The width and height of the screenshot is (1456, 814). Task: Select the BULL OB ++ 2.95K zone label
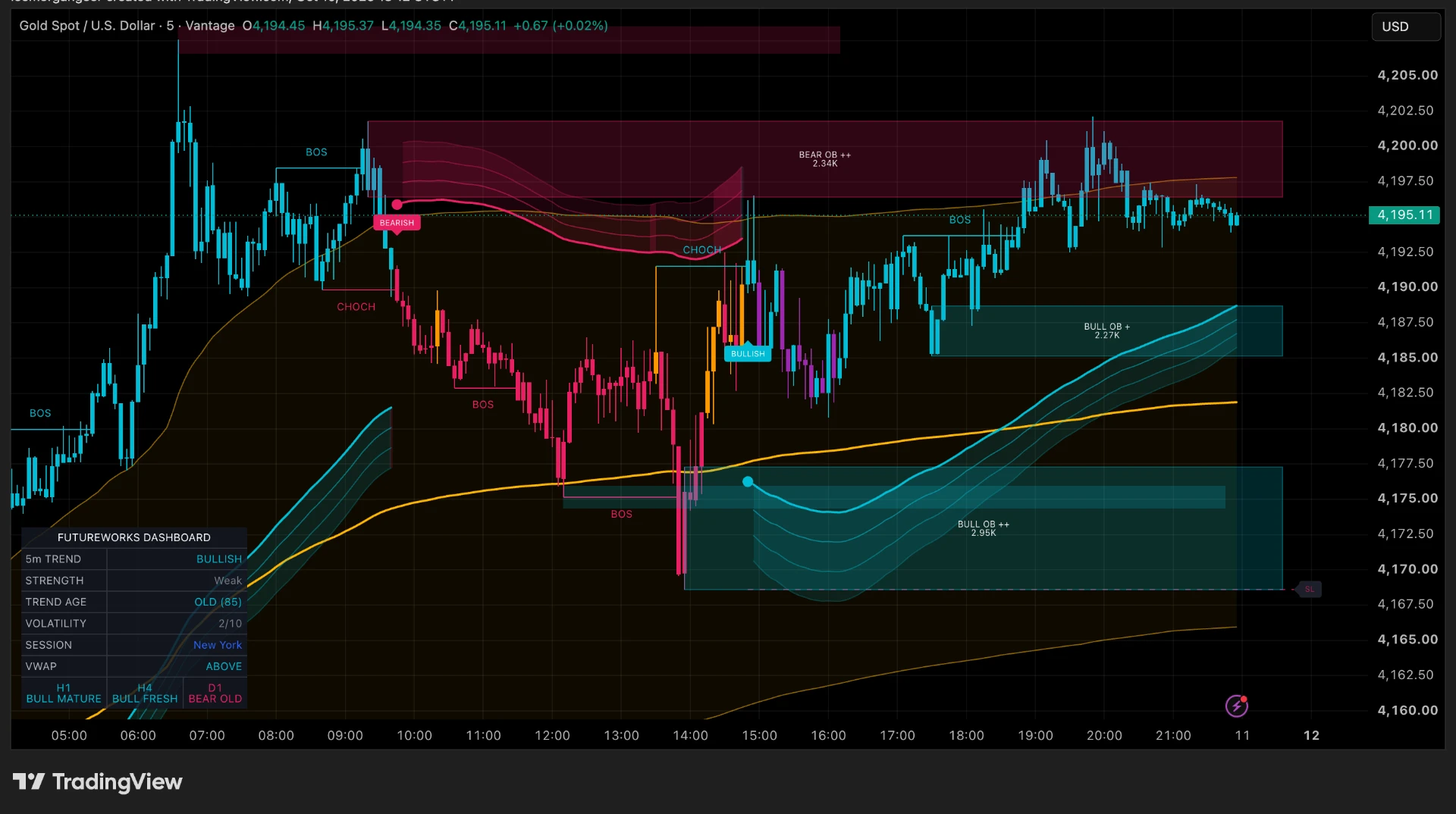tap(983, 528)
